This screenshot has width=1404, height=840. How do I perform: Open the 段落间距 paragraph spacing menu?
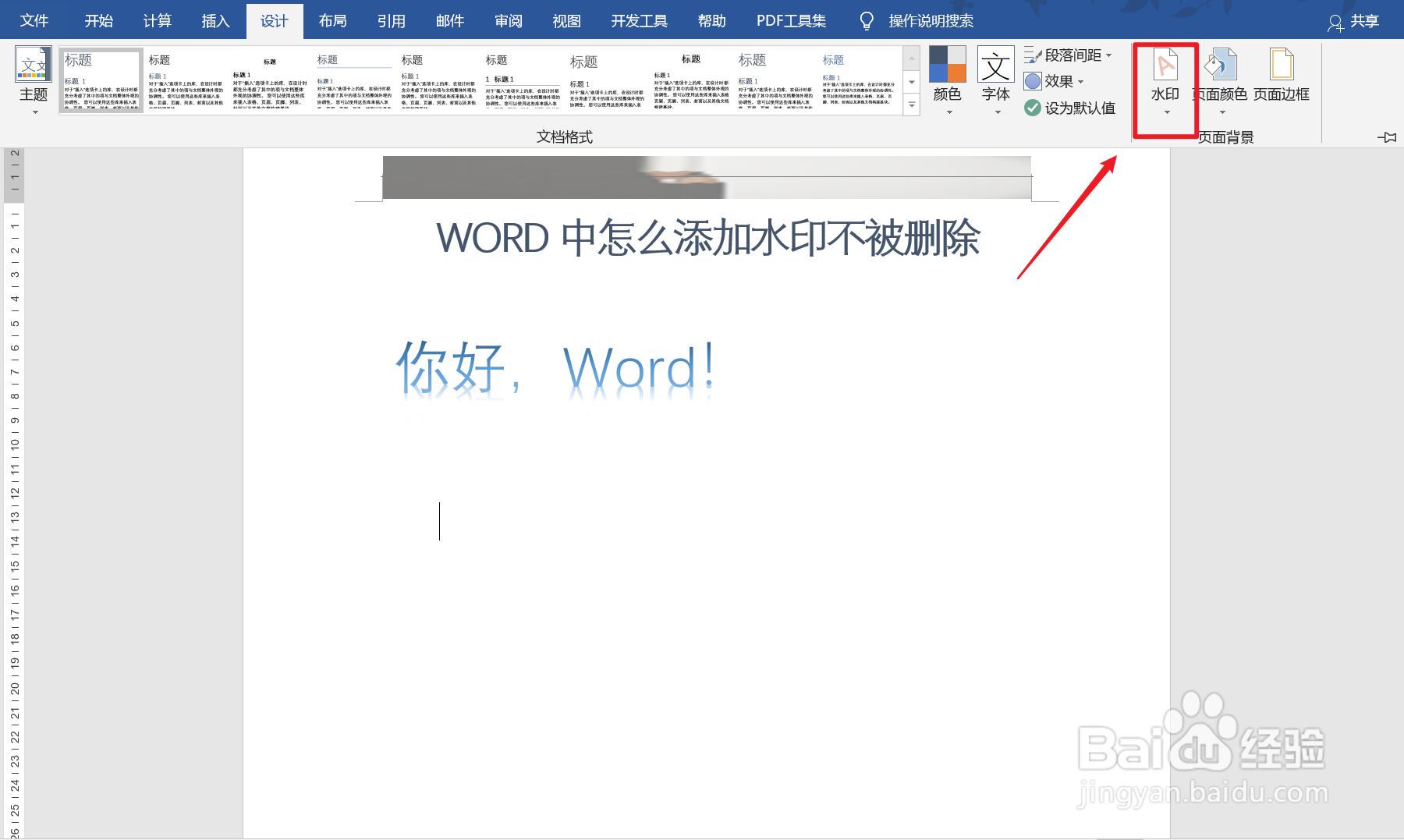[x=1072, y=55]
